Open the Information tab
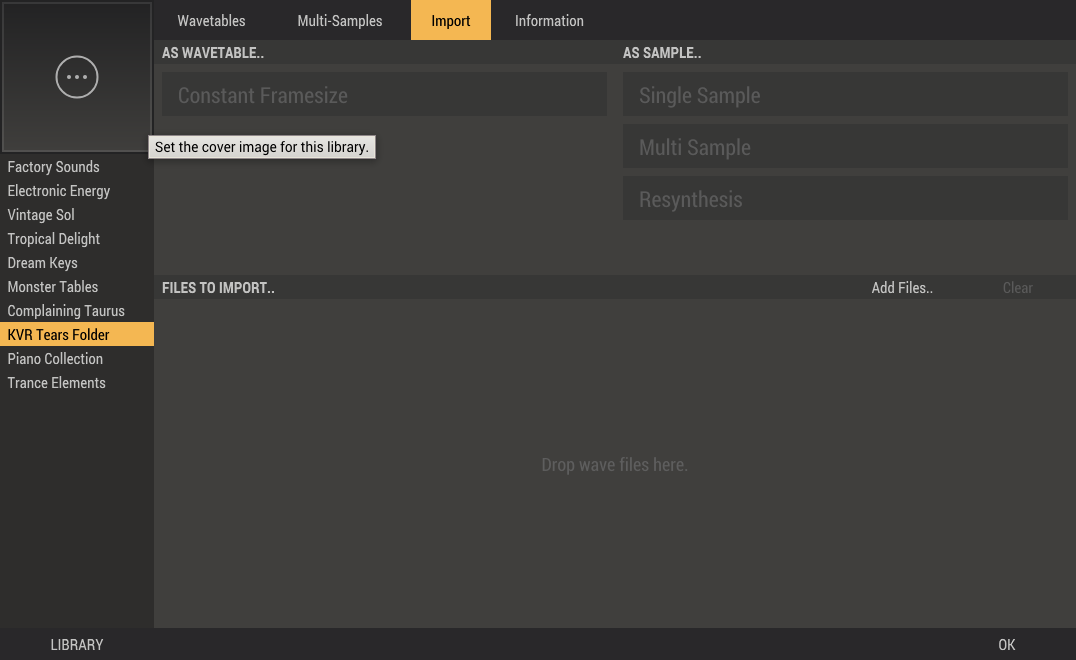This screenshot has width=1076, height=660. coord(549,20)
